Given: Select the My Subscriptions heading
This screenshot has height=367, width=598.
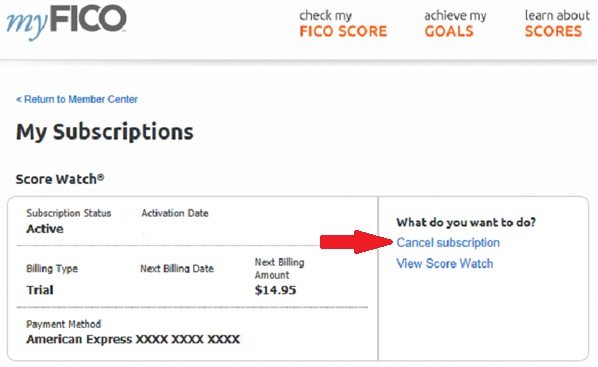Looking at the screenshot, I should click(104, 132).
